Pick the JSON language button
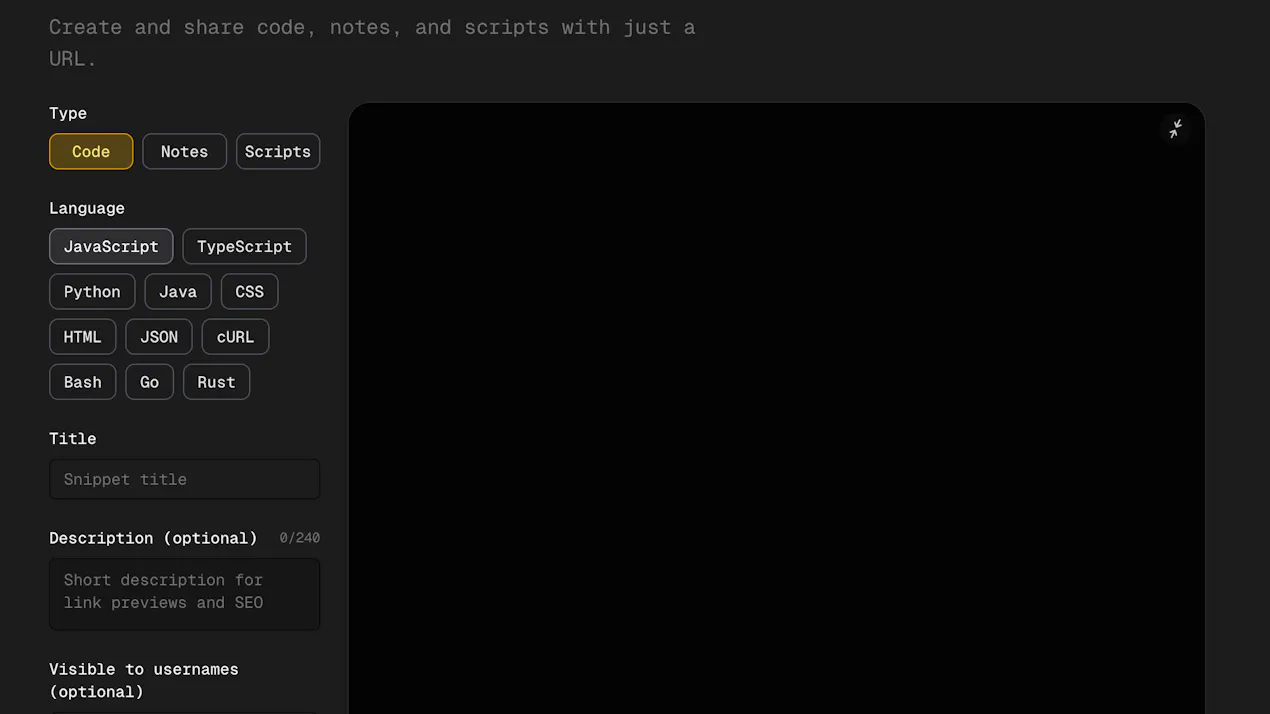 tap(159, 337)
